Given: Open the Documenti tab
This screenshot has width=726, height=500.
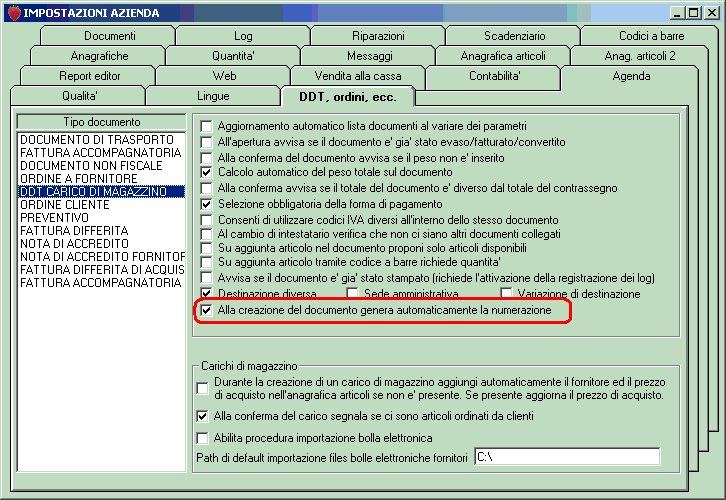Looking at the screenshot, I should tap(109, 36).
